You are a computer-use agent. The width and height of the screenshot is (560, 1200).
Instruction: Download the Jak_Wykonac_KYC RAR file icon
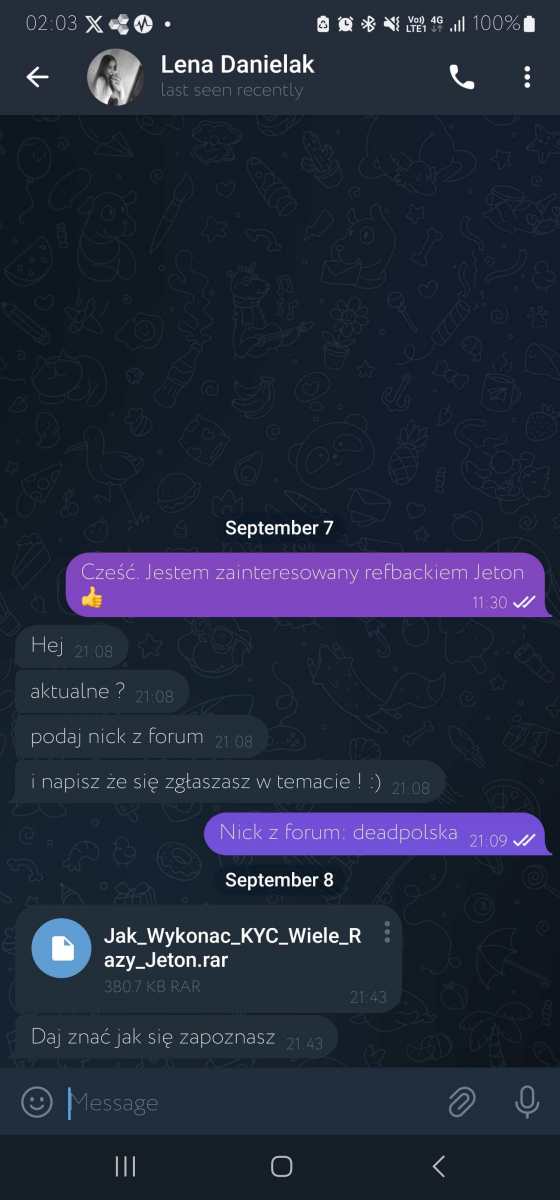[62, 947]
